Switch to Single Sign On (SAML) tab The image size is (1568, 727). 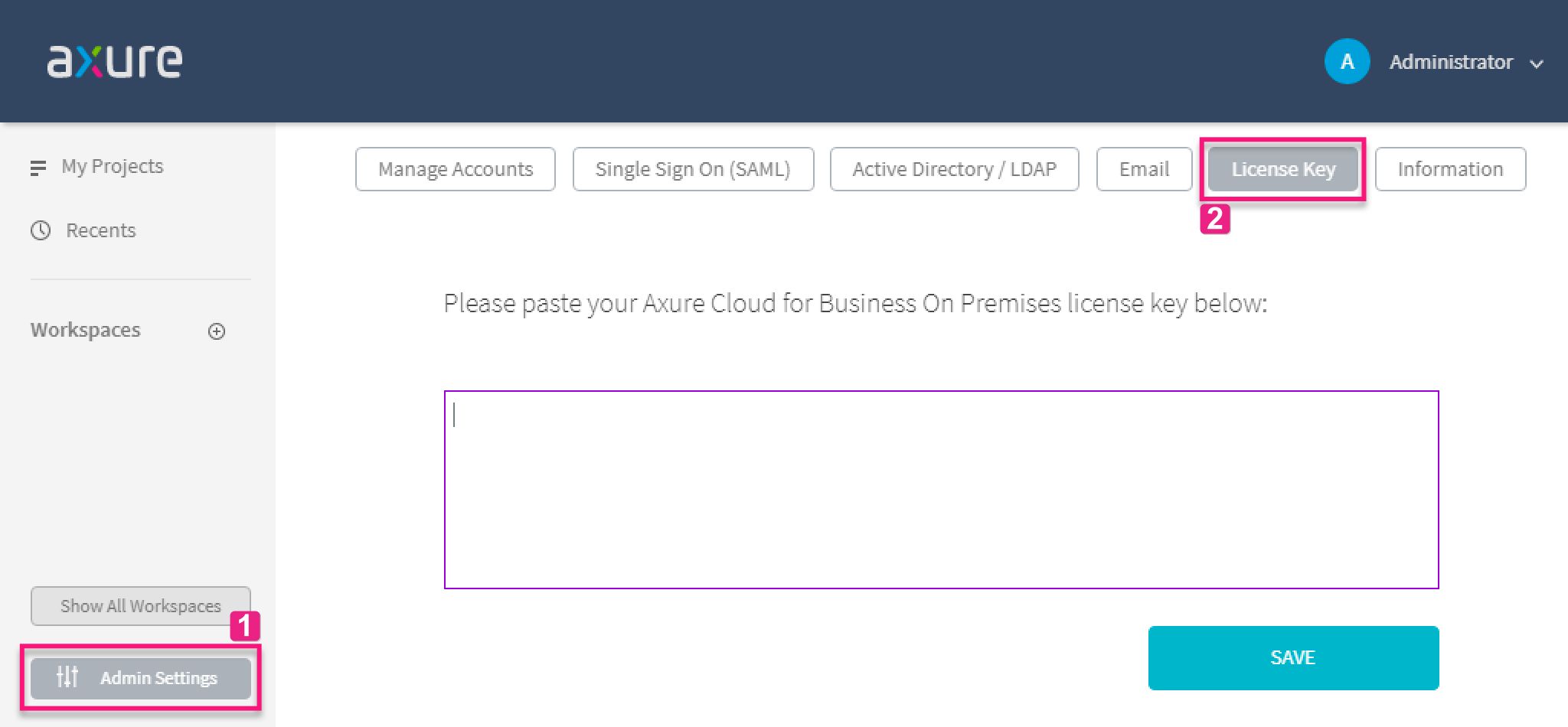(693, 169)
